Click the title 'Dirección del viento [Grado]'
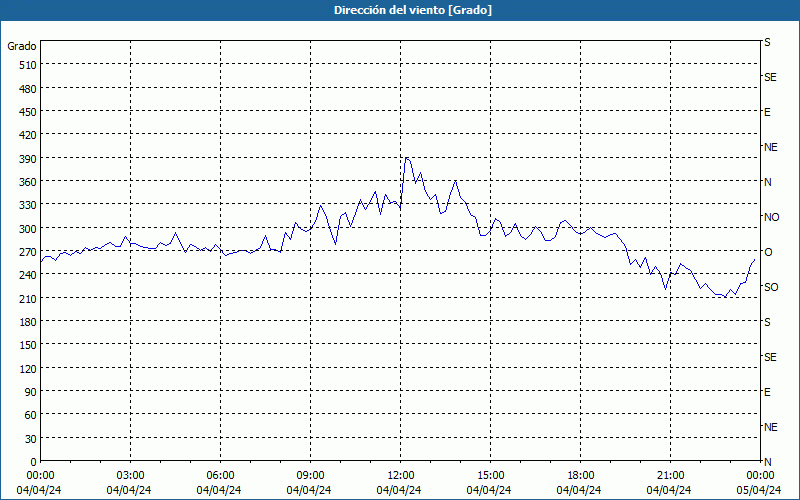 413,10
